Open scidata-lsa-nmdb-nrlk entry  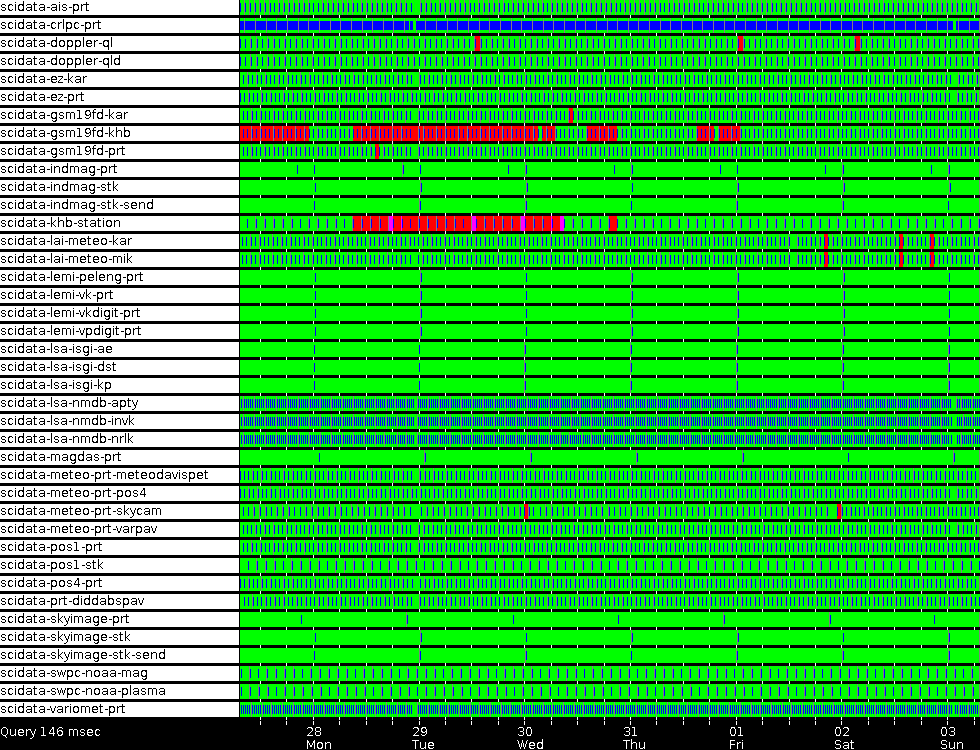point(67,439)
